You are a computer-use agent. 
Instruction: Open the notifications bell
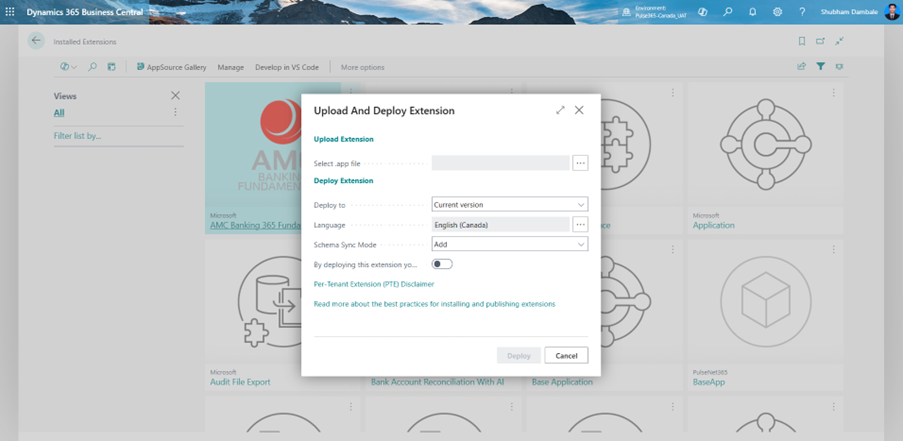753,12
